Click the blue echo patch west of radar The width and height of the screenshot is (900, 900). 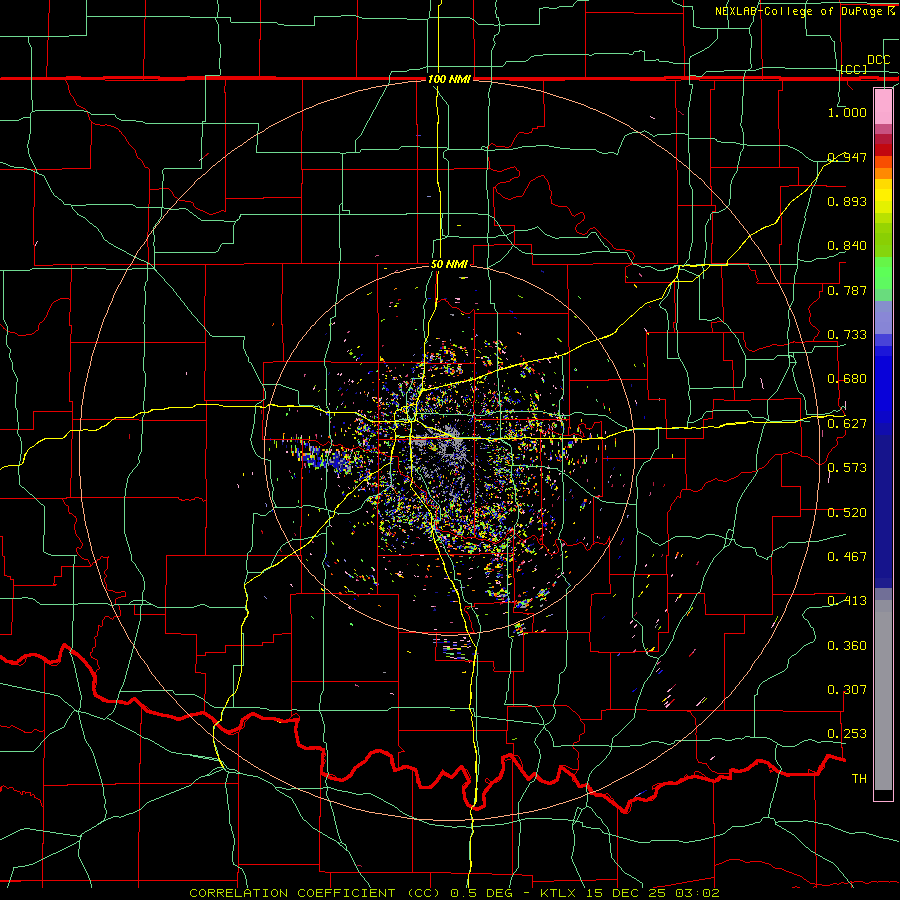coord(325,457)
